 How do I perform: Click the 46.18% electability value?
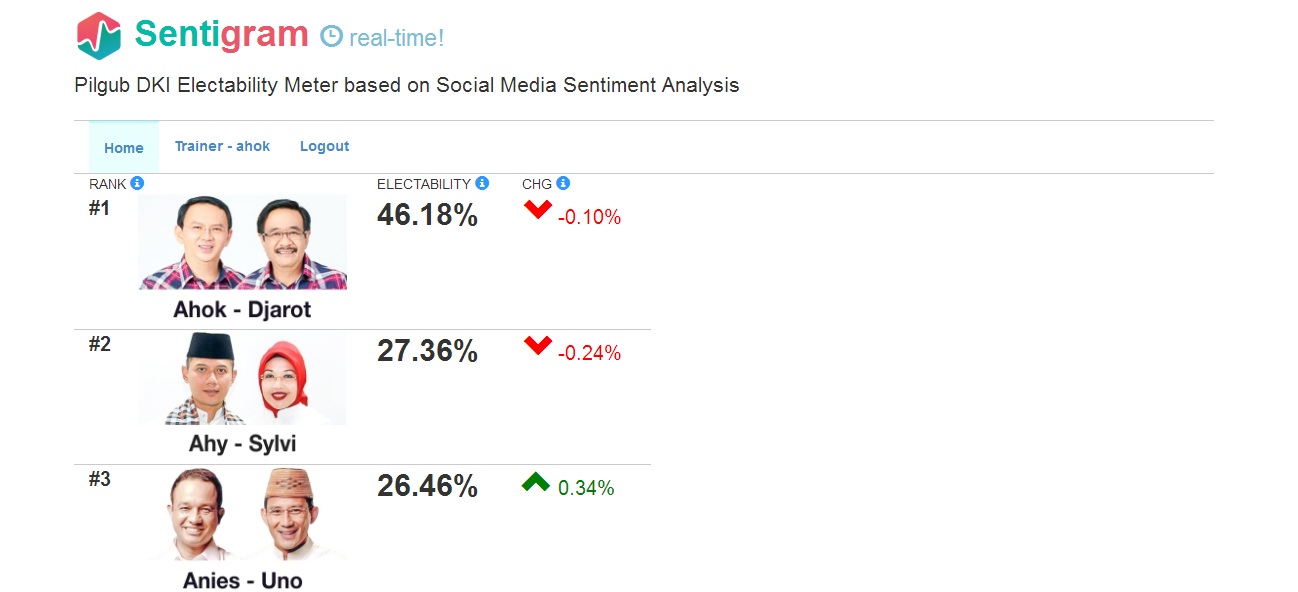[x=427, y=215]
